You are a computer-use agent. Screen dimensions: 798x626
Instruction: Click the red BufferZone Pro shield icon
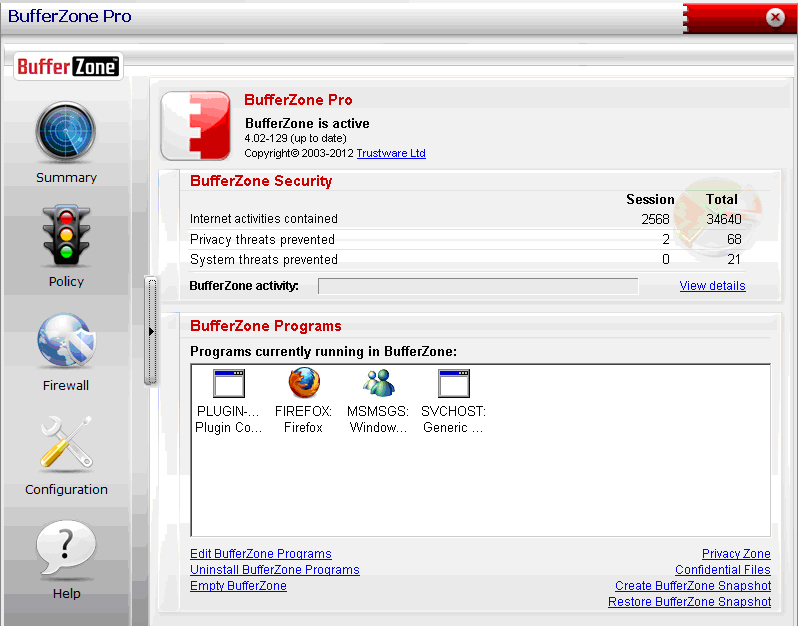coord(196,126)
